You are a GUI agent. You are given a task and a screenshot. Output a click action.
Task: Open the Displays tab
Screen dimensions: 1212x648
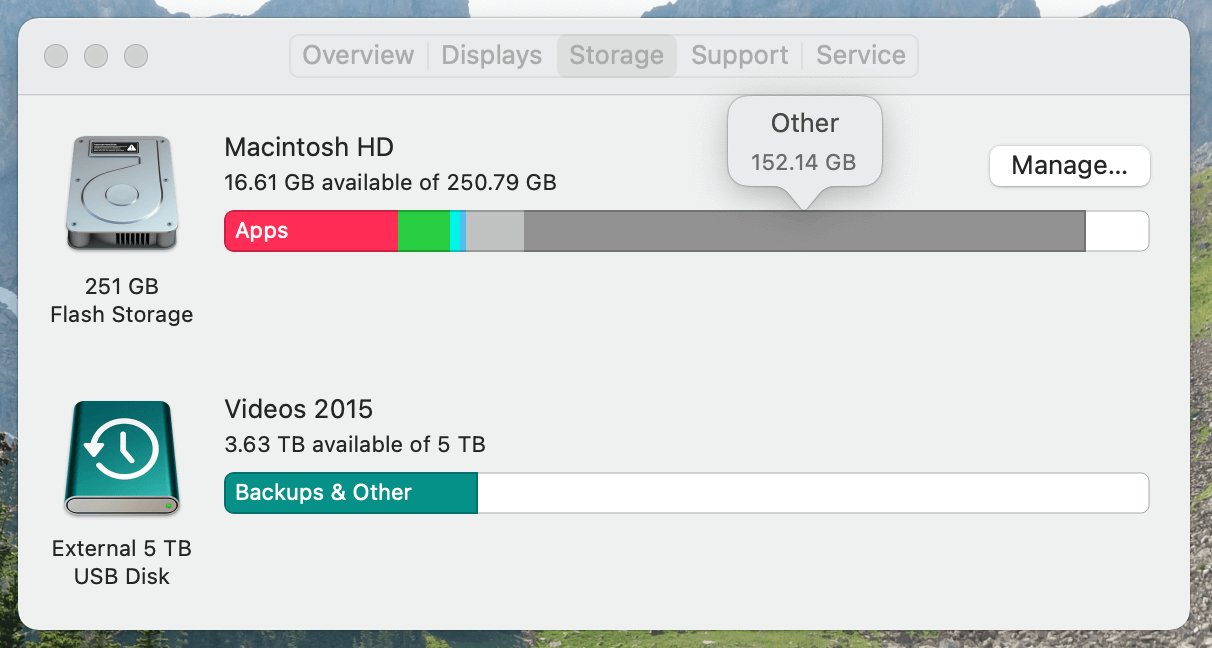tap(491, 55)
